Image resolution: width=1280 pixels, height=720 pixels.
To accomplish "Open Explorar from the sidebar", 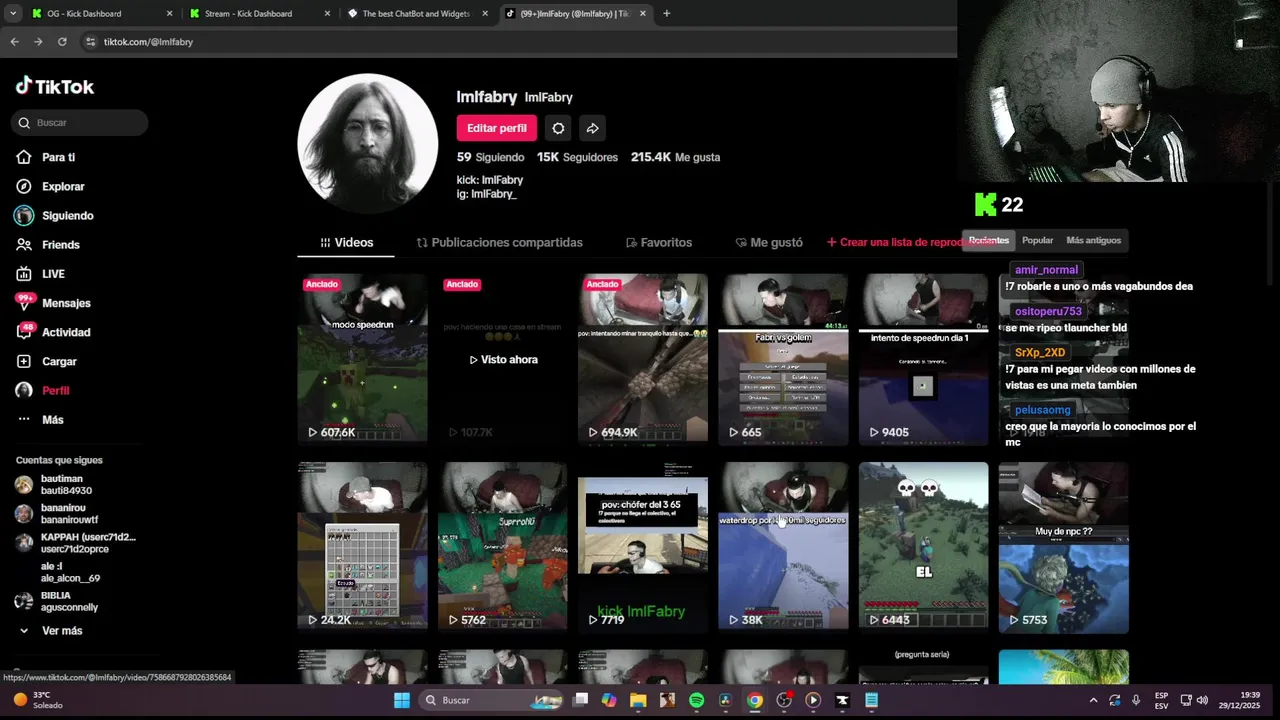I will click(x=50, y=186).
